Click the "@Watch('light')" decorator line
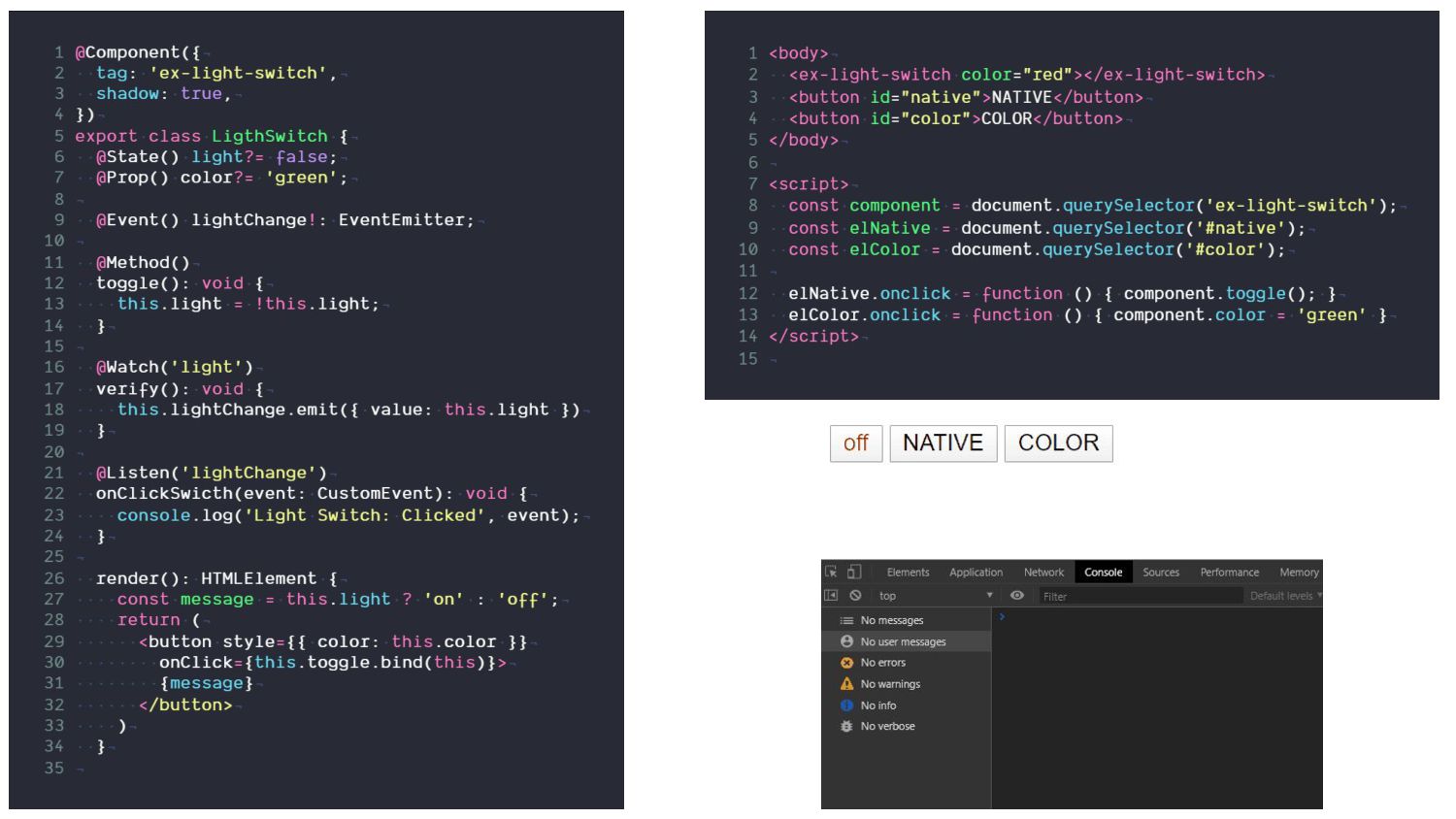Image resolution: width=1456 pixels, height=819 pixels. (175, 368)
